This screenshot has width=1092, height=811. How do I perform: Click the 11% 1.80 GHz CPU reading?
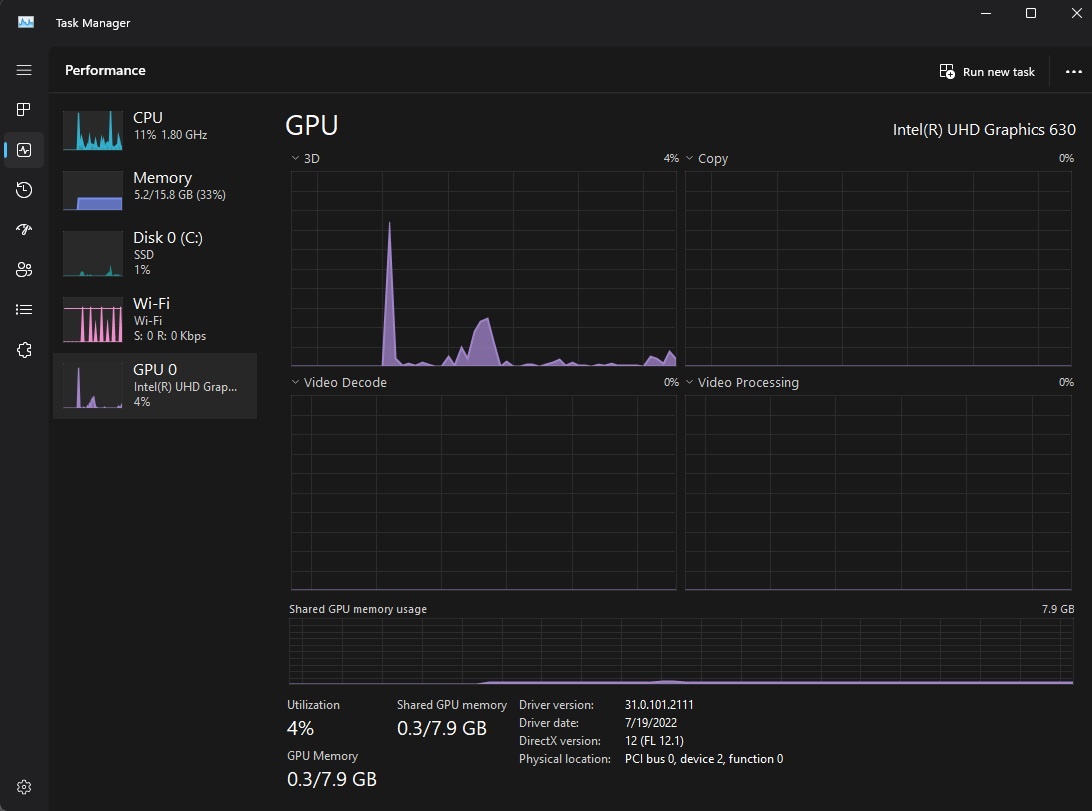170,135
